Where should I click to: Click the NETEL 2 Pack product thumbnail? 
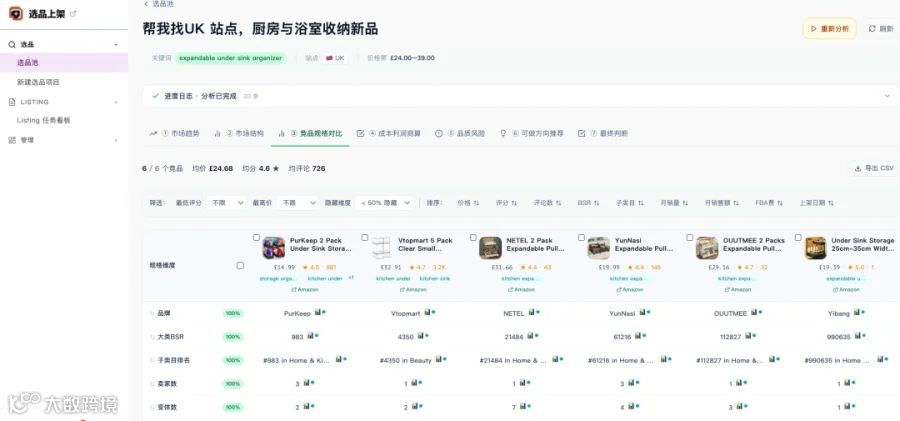coord(490,248)
